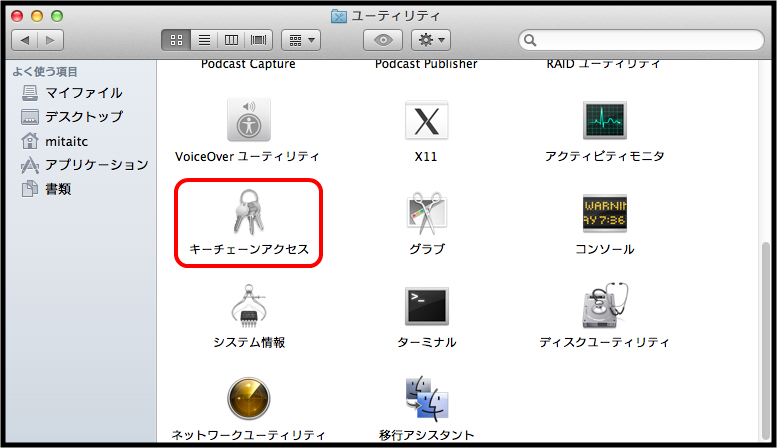This screenshot has width=777, height=448.
Task: Open the Keychain Access (キーチェーンアクセス) app icon
Action: click(x=248, y=211)
